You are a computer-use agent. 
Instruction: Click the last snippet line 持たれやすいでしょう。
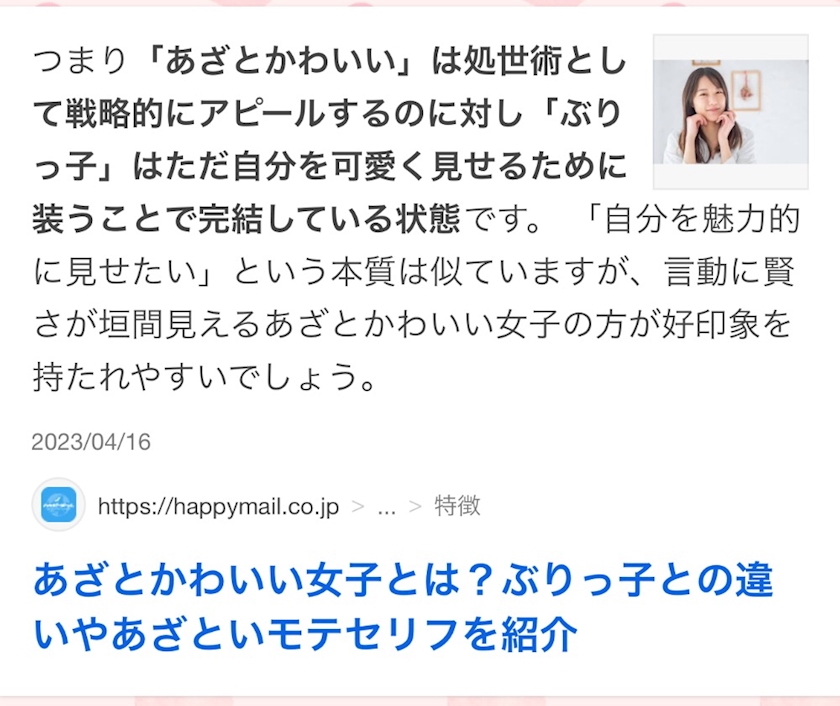tap(206, 376)
